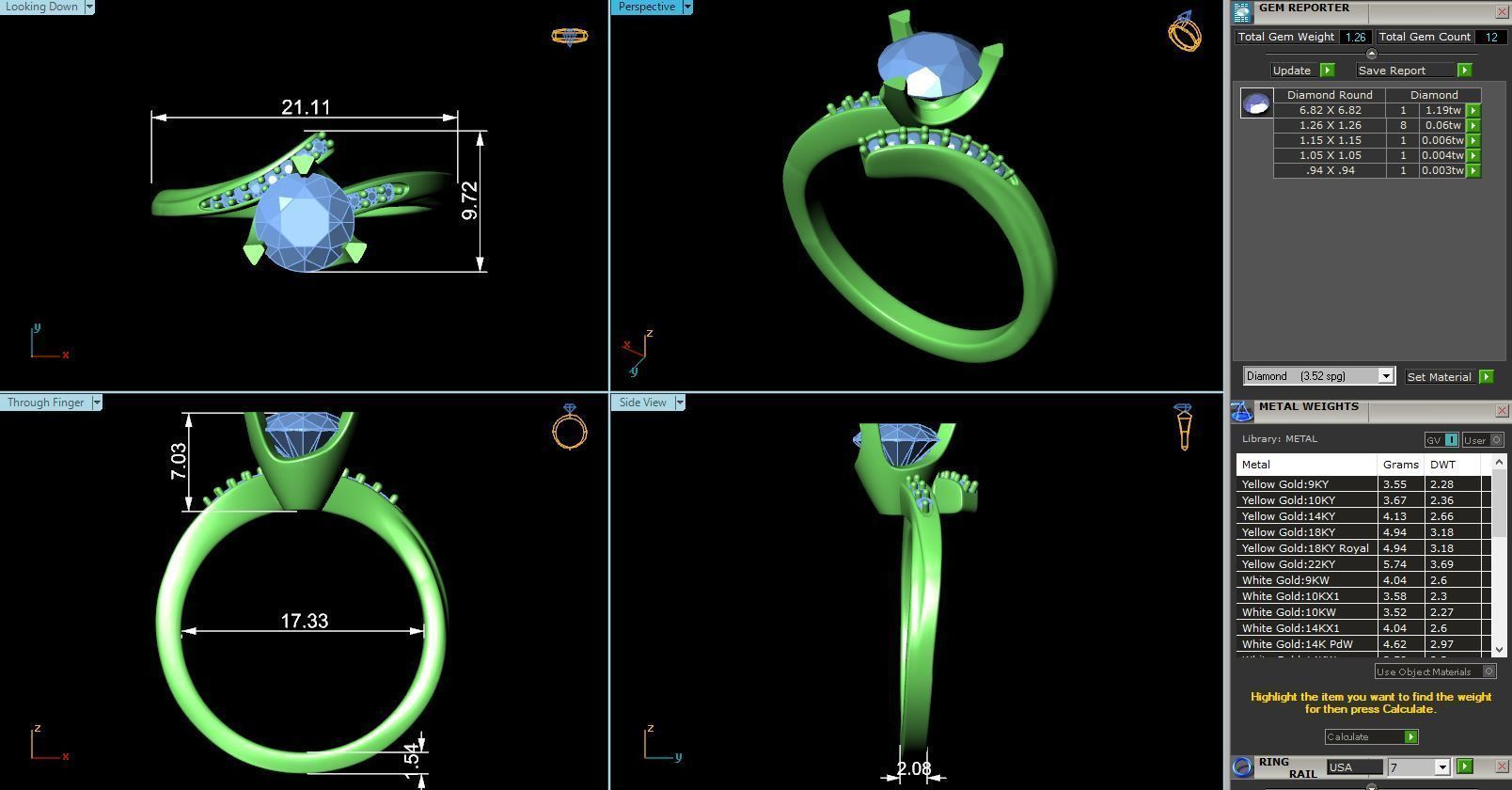Click the 21.11 dimension in Looking Down
This screenshot has height=790, width=1512.
point(306,107)
